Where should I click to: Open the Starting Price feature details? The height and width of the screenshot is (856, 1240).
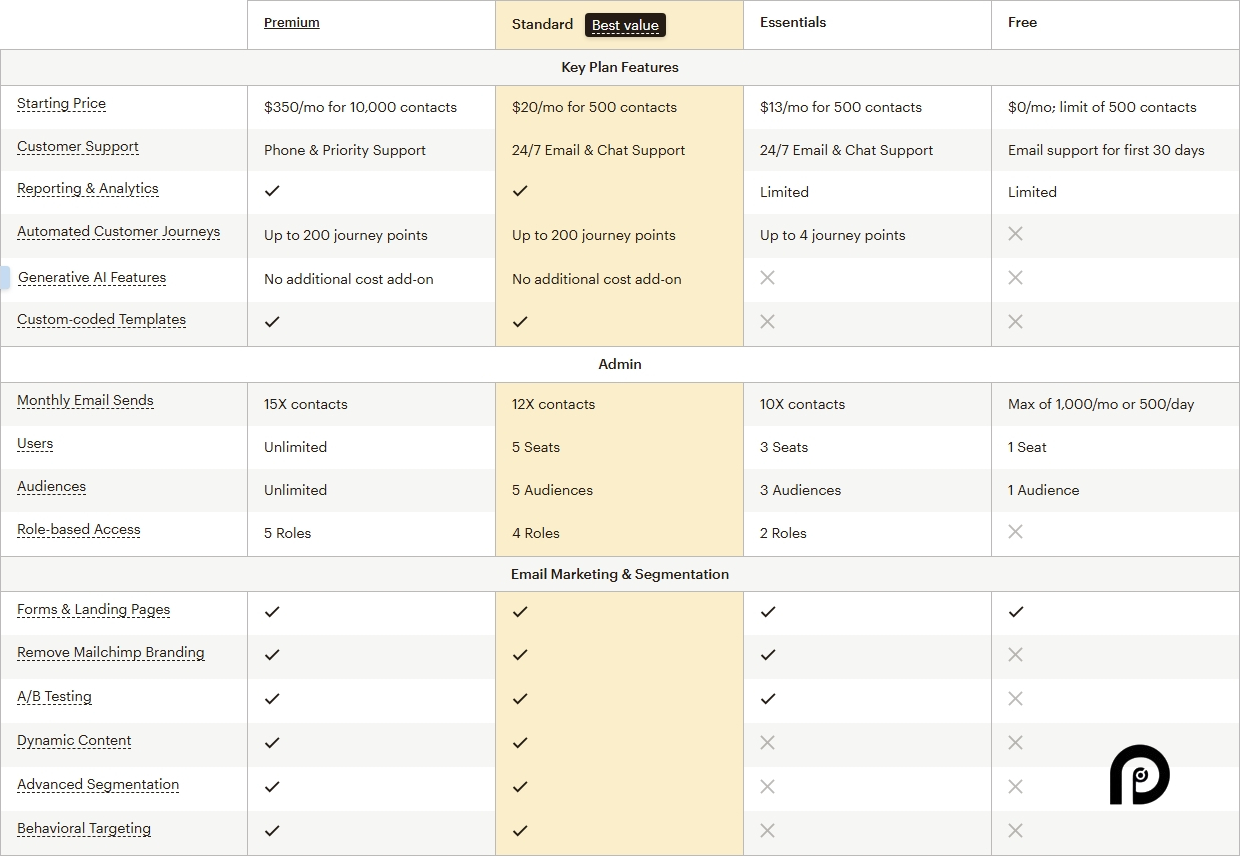click(x=61, y=103)
